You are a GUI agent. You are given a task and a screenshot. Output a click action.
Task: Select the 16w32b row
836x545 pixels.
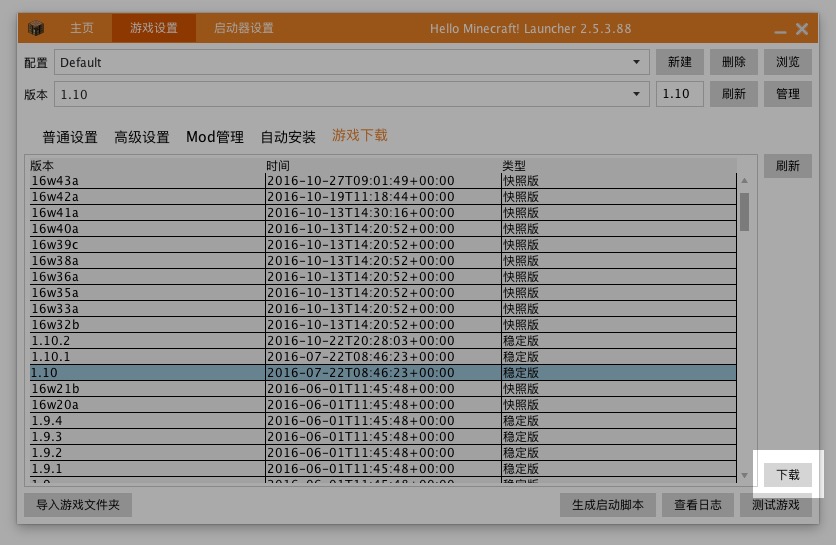(x=383, y=324)
